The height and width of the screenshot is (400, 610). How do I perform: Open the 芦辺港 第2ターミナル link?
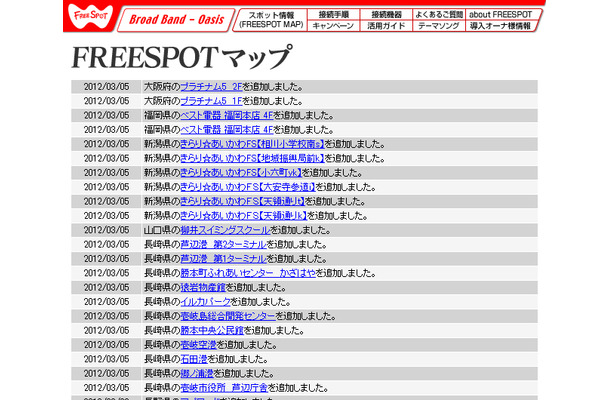point(223,244)
